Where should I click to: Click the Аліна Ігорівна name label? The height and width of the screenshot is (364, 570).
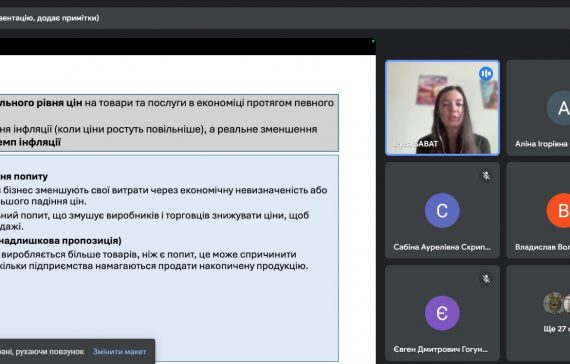(542, 144)
